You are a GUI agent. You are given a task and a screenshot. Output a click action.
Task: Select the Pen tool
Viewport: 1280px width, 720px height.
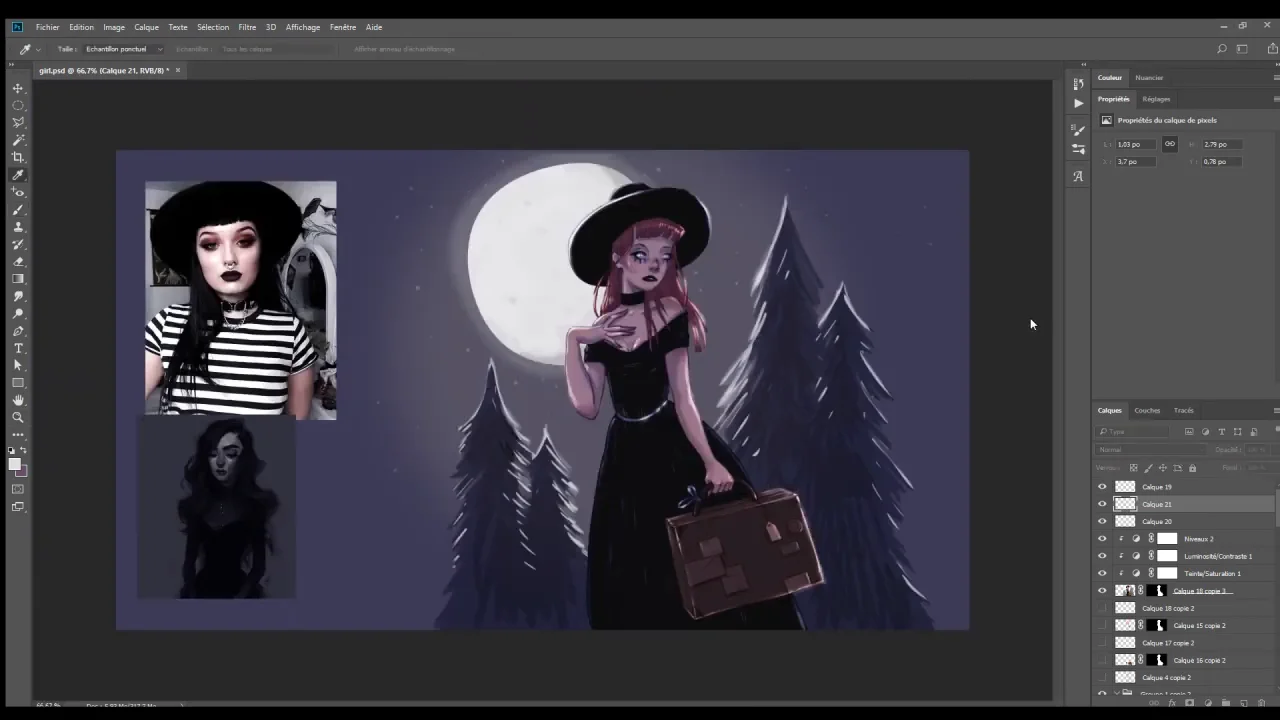(18, 331)
